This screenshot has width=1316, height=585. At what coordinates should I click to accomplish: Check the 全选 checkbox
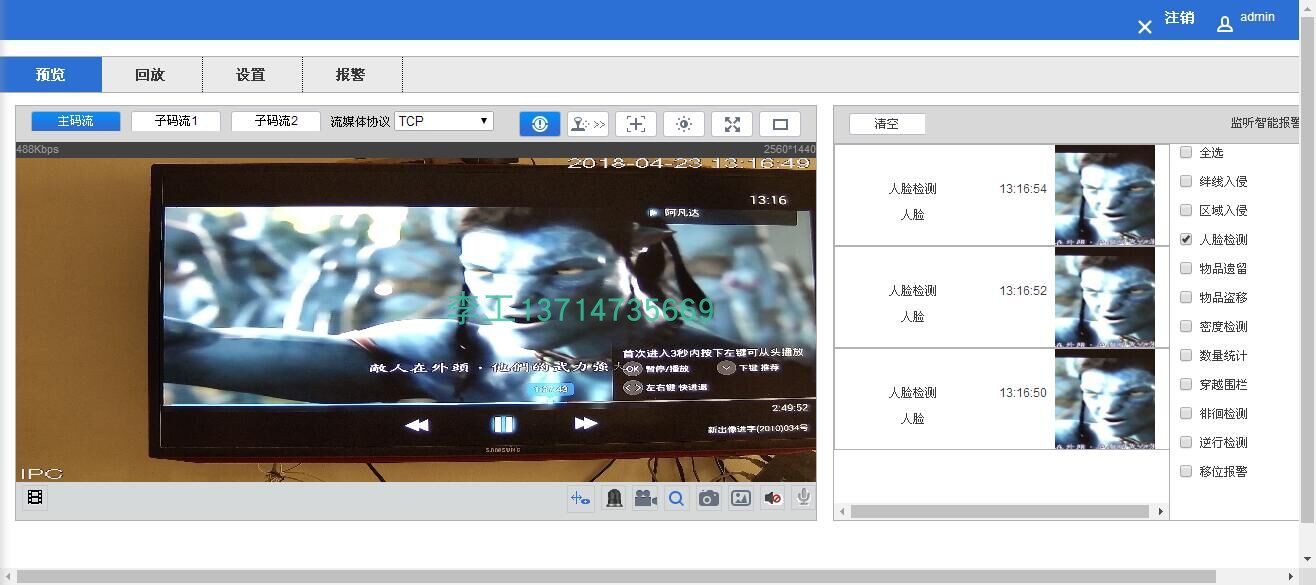[x=1186, y=152]
